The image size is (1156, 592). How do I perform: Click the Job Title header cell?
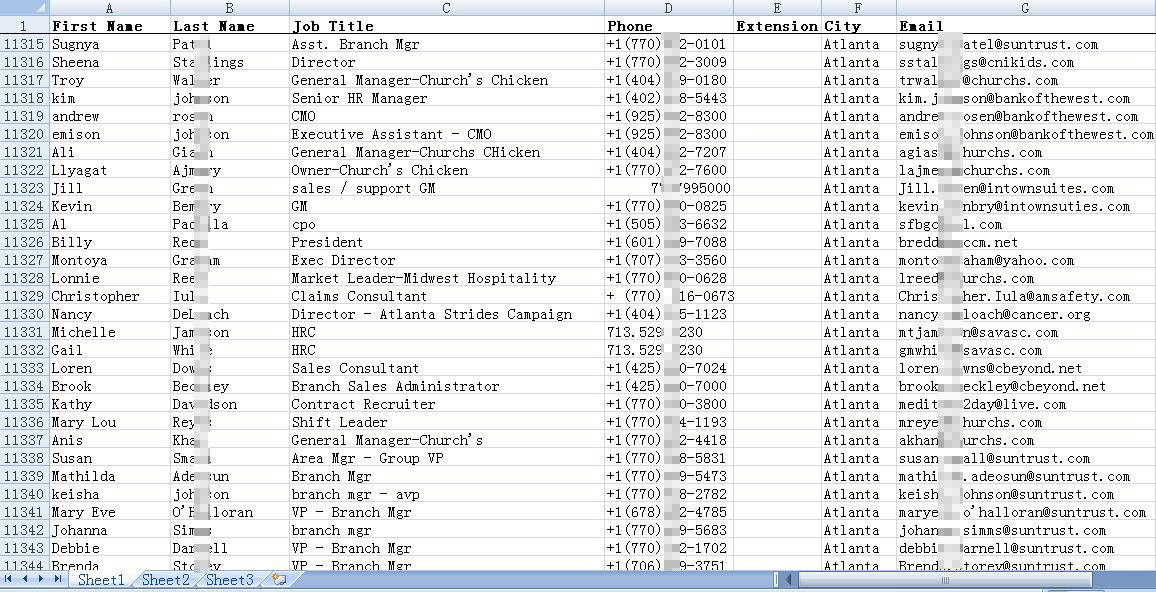446,26
